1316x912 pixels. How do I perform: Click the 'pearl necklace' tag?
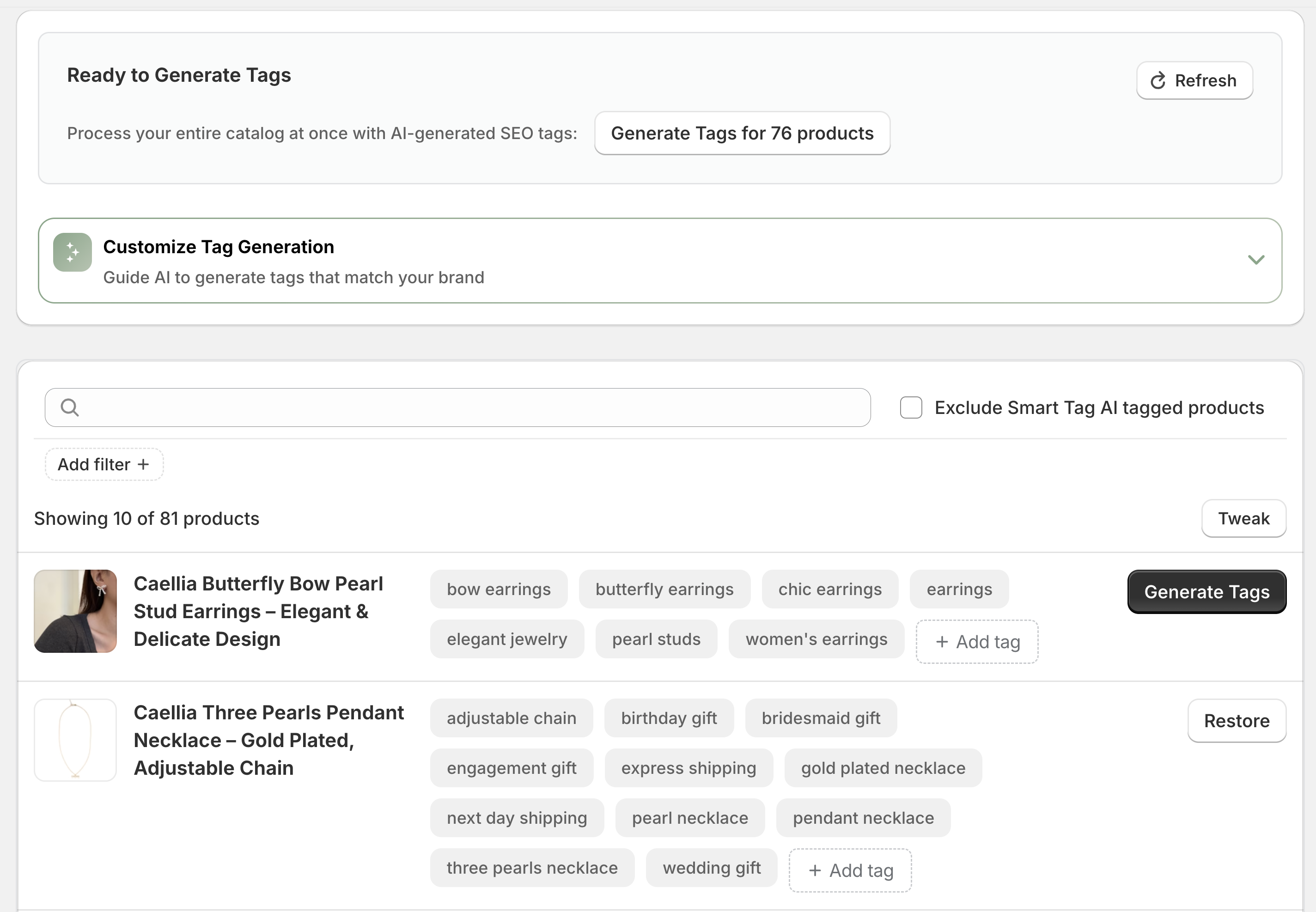(690, 818)
